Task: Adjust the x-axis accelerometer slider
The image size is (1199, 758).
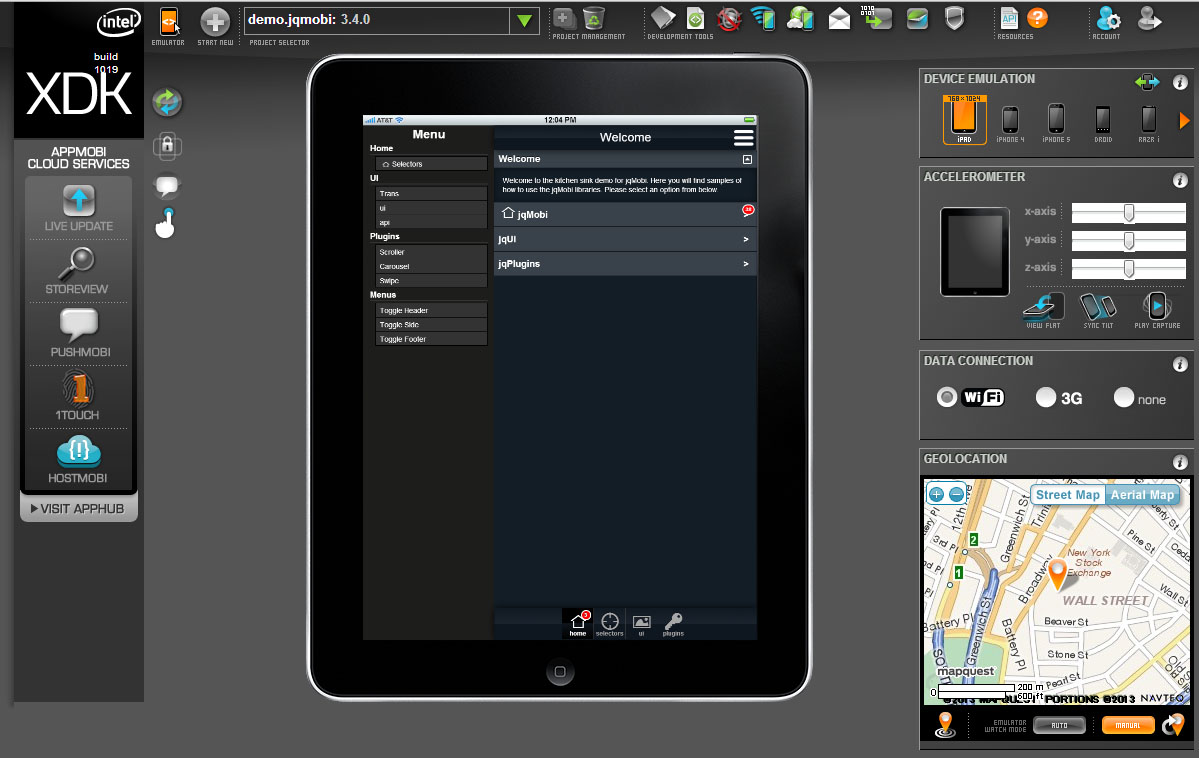Action: 1129,213
